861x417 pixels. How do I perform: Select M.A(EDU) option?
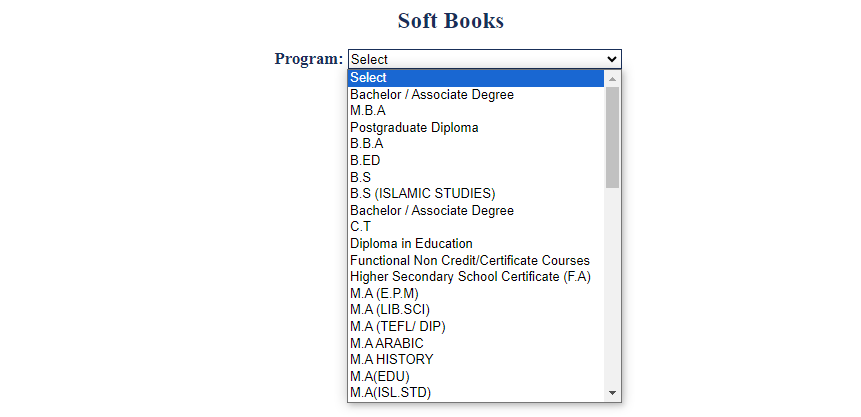click(476, 376)
